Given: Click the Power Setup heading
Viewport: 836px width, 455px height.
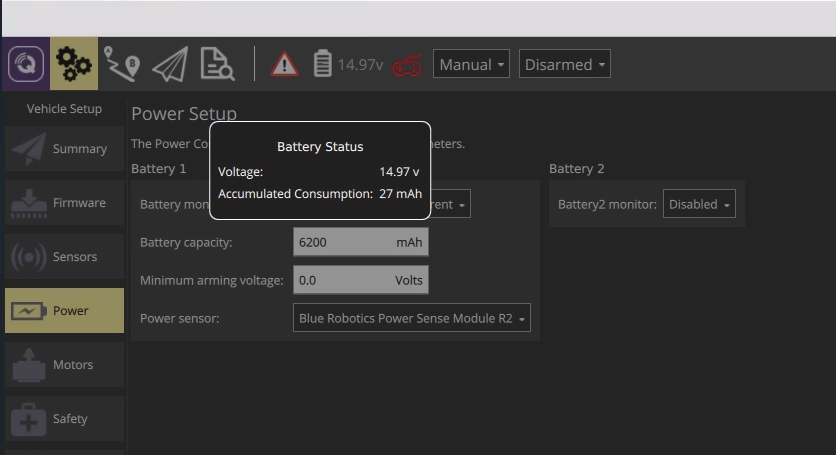Looking at the screenshot, I should (184, 114).
